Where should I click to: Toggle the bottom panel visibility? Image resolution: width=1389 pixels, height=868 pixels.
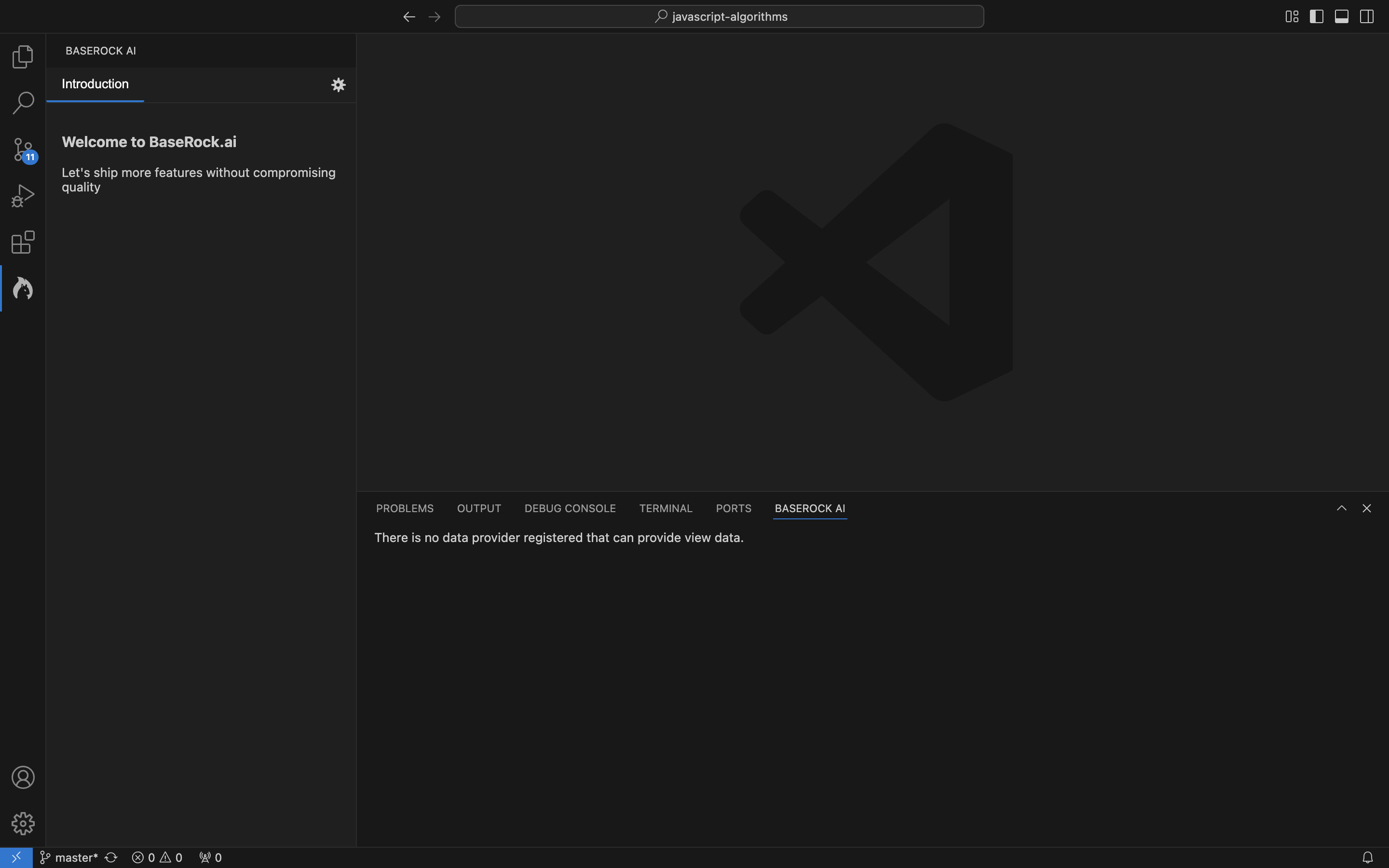tap(1342, 16)
